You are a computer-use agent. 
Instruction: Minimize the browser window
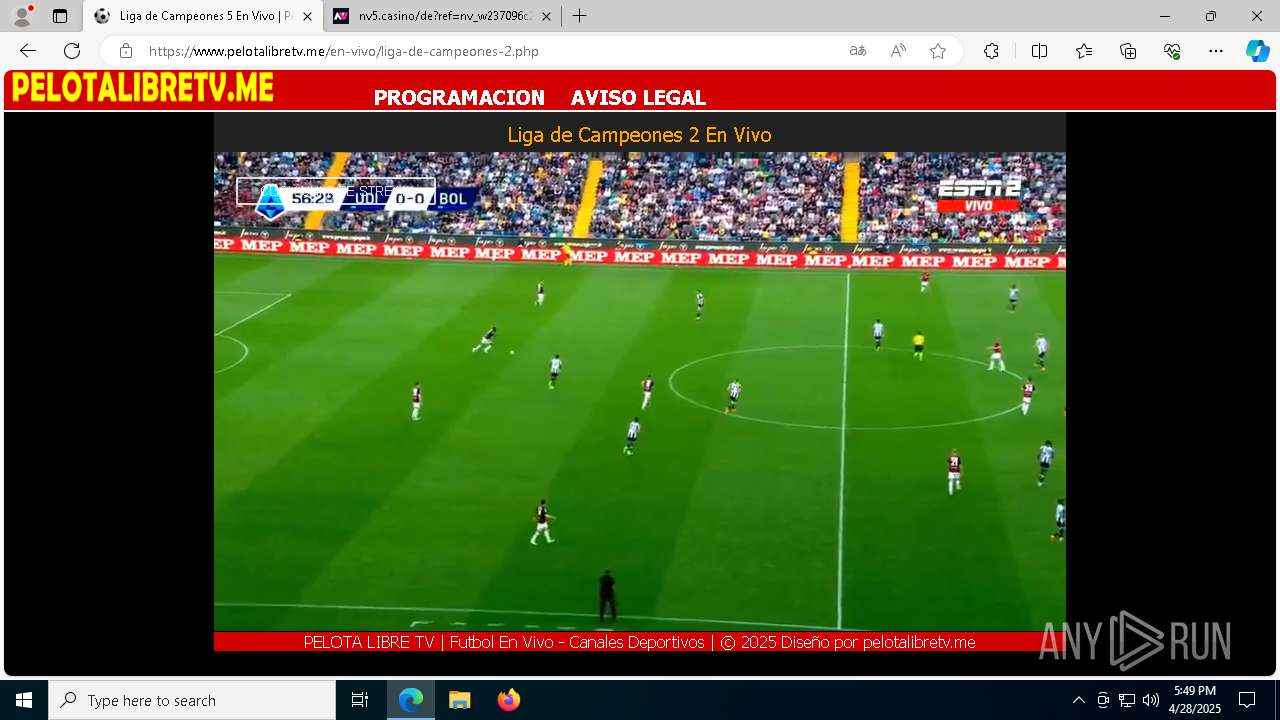[1165, 16]
